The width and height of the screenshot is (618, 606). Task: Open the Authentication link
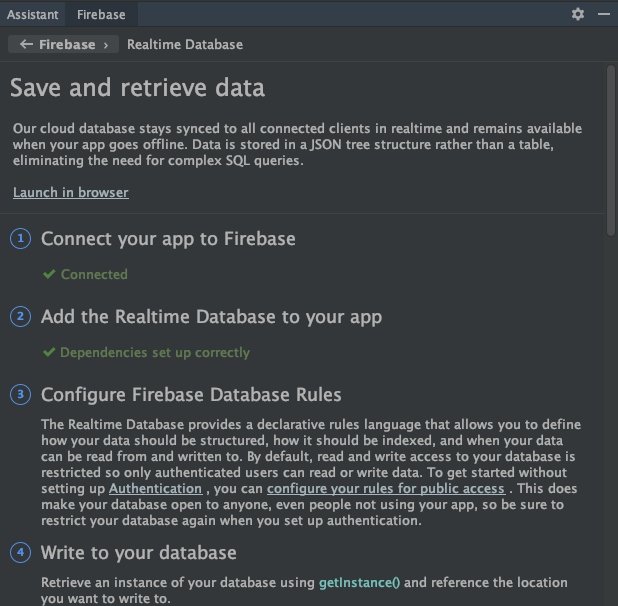(155, 489)
